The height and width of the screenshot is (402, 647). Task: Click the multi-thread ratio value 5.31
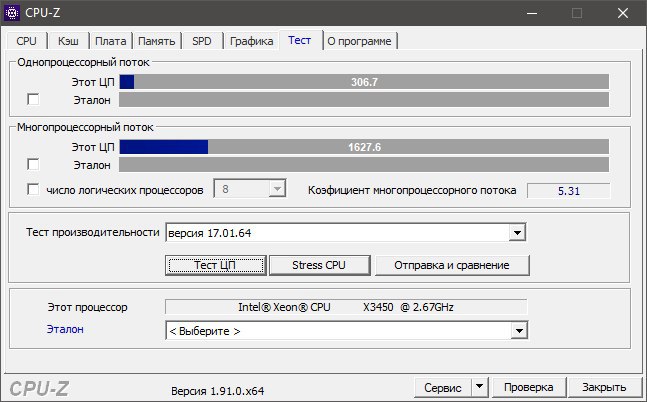569,191
